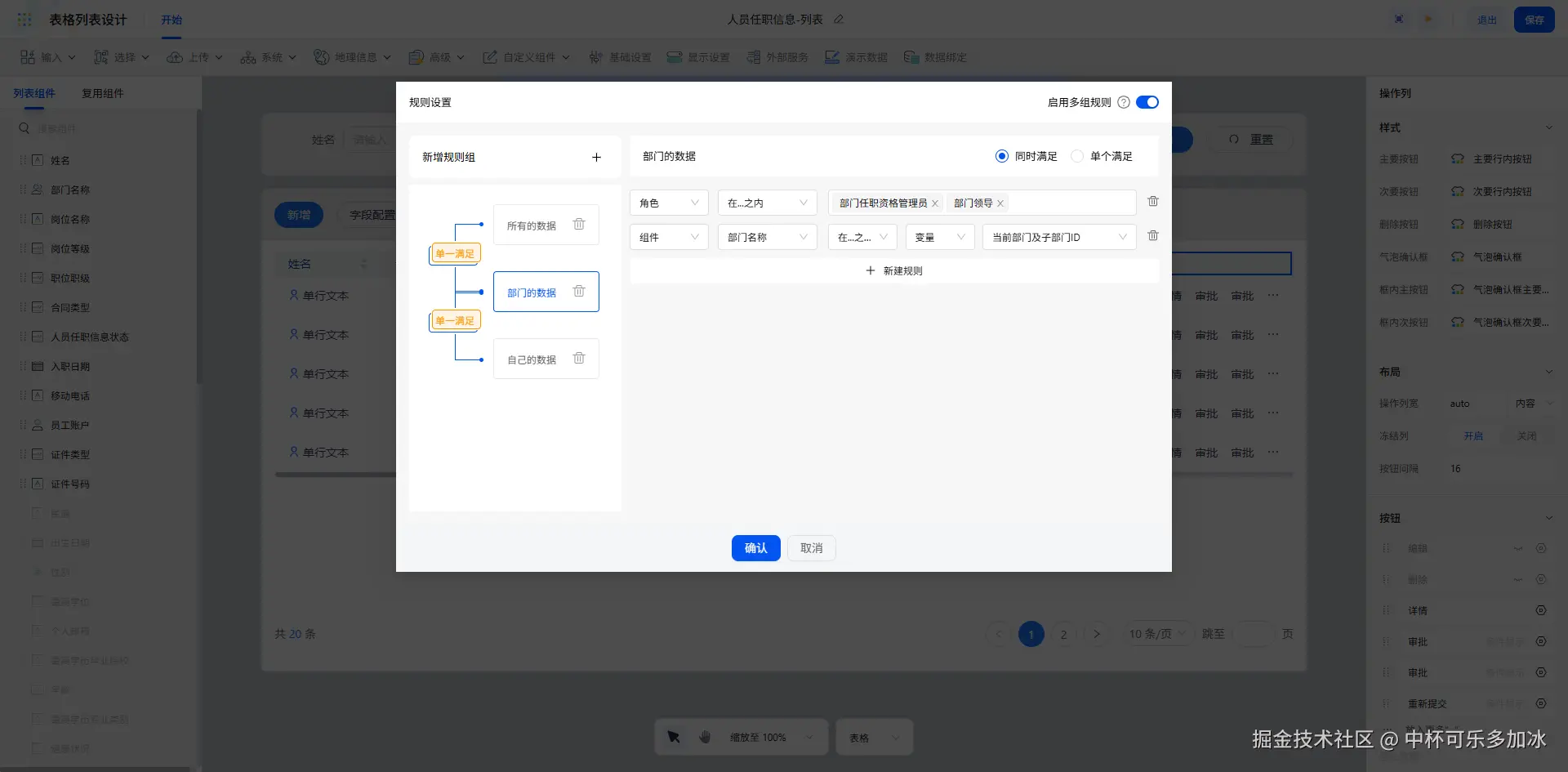Screen dimensions: 1568x772
Task: Select 人员任职信息状态 in component list
Action: click(x=90, y=337)
